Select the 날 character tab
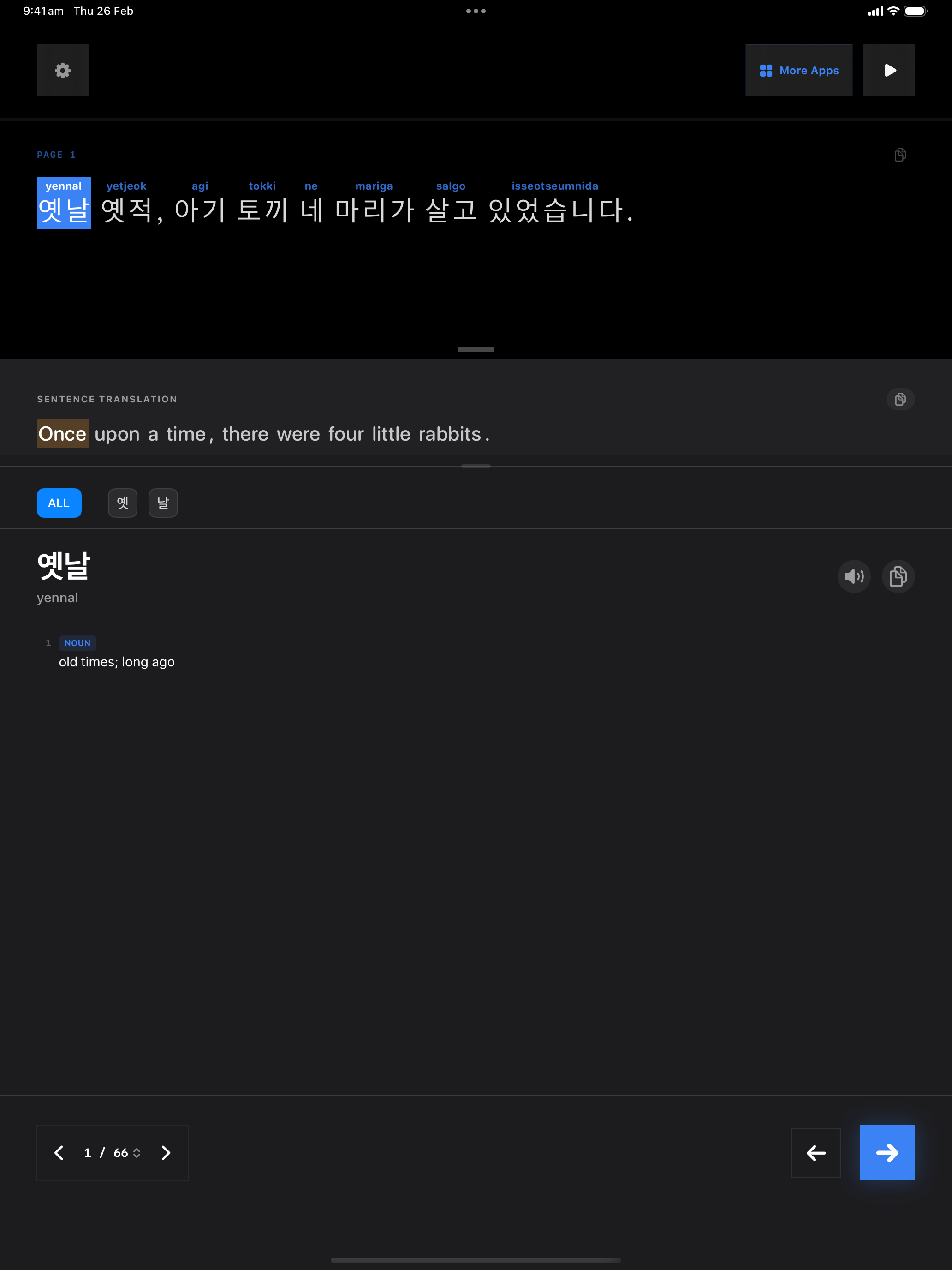 (163, 503)
